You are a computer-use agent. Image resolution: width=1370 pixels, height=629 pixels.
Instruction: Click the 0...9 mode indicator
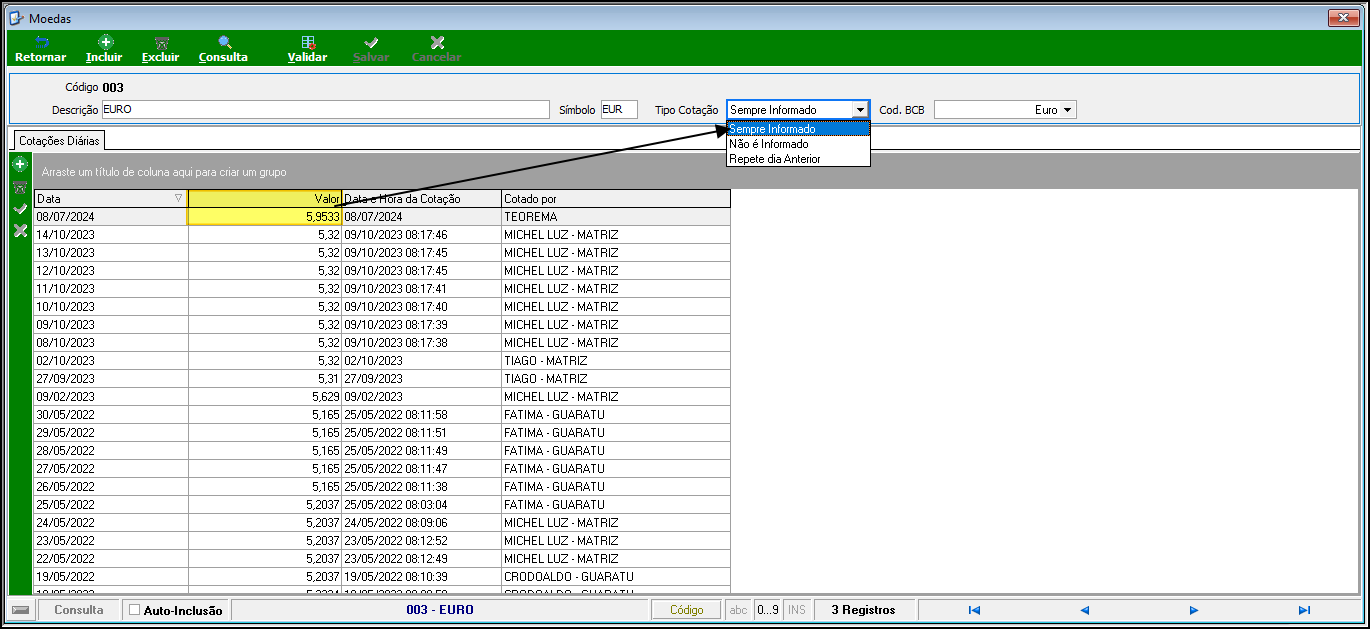(768, 610)
